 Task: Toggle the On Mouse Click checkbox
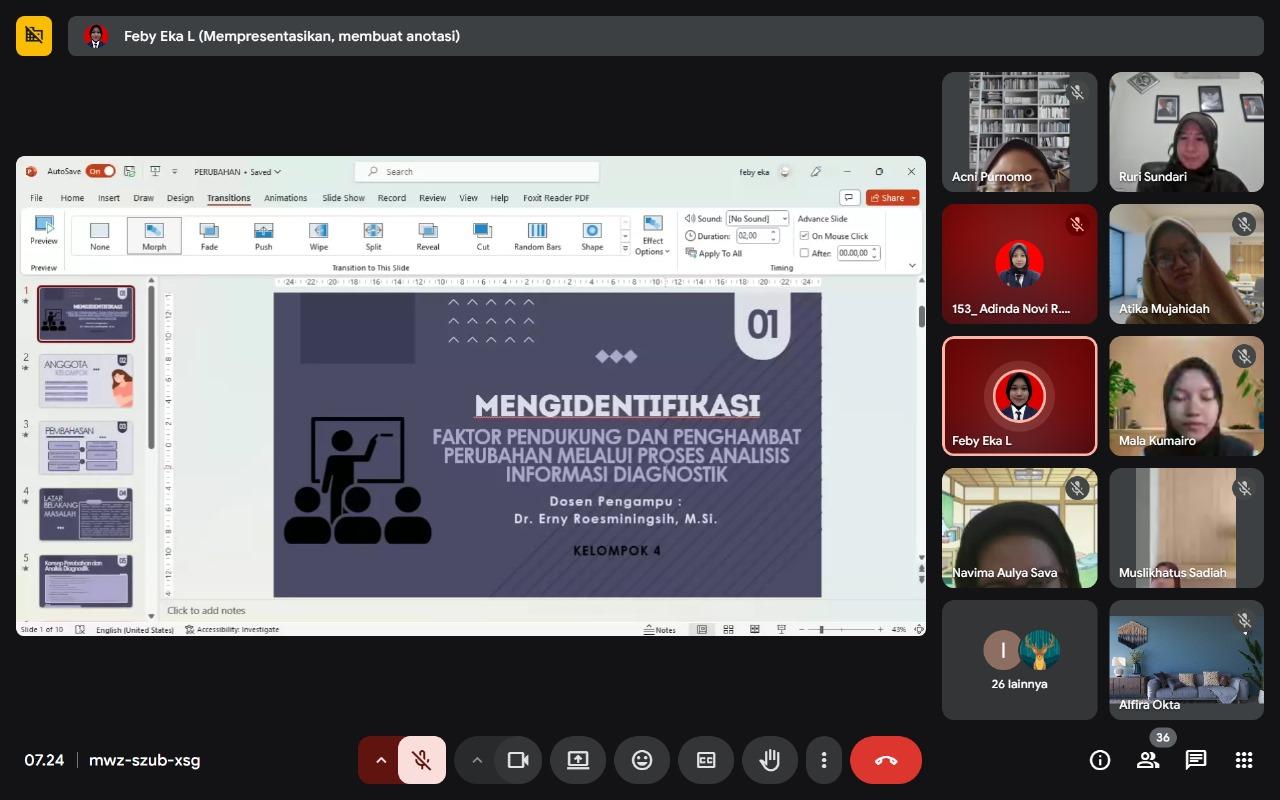[805, 236]
